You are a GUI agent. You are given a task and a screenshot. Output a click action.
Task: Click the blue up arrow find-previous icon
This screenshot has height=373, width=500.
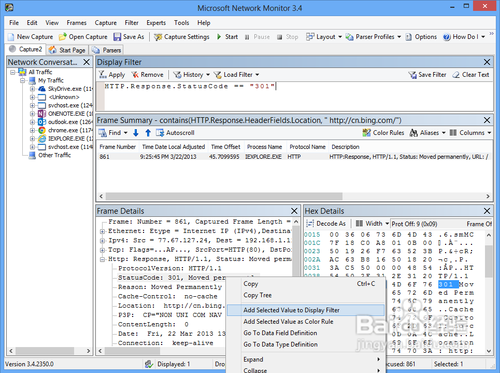pyautogui.click(x=148, y=133)
